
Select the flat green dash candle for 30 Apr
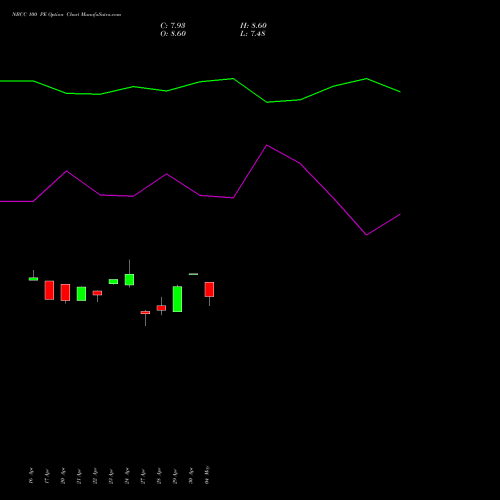click(193, 274)
